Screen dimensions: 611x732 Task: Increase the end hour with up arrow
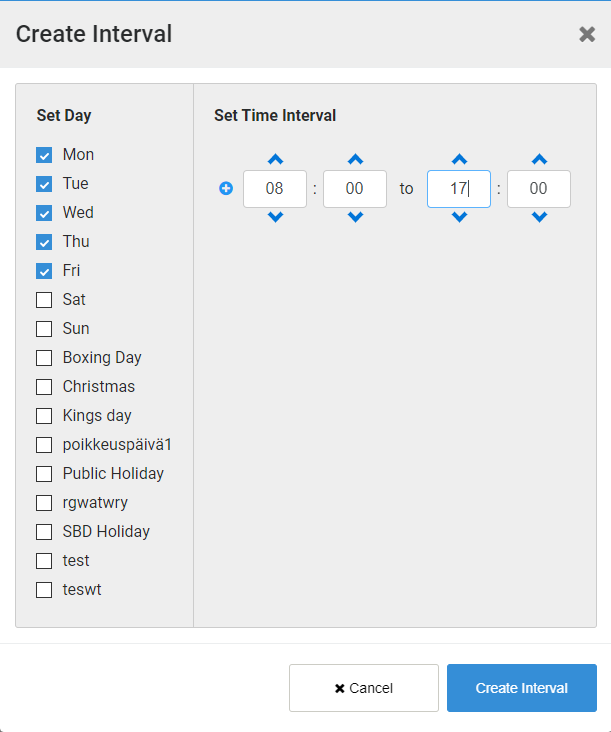(x=459, y=159)
